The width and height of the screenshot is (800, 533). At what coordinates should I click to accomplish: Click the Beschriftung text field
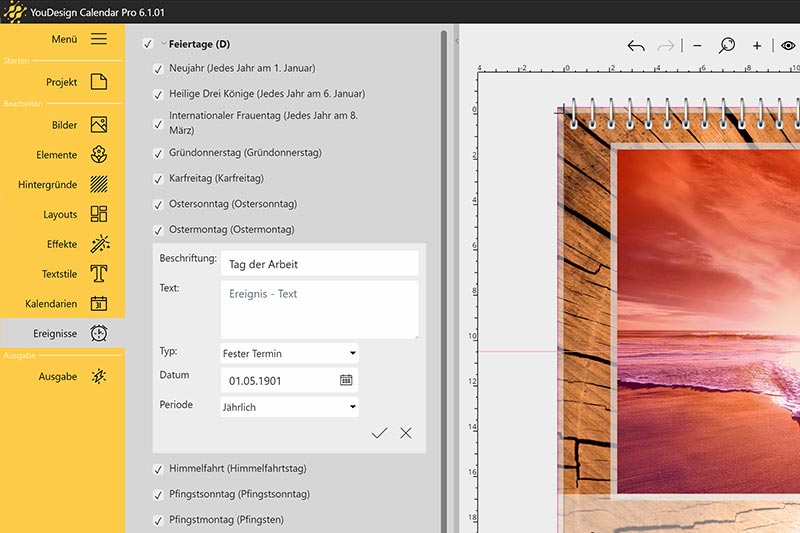[319, 264]
